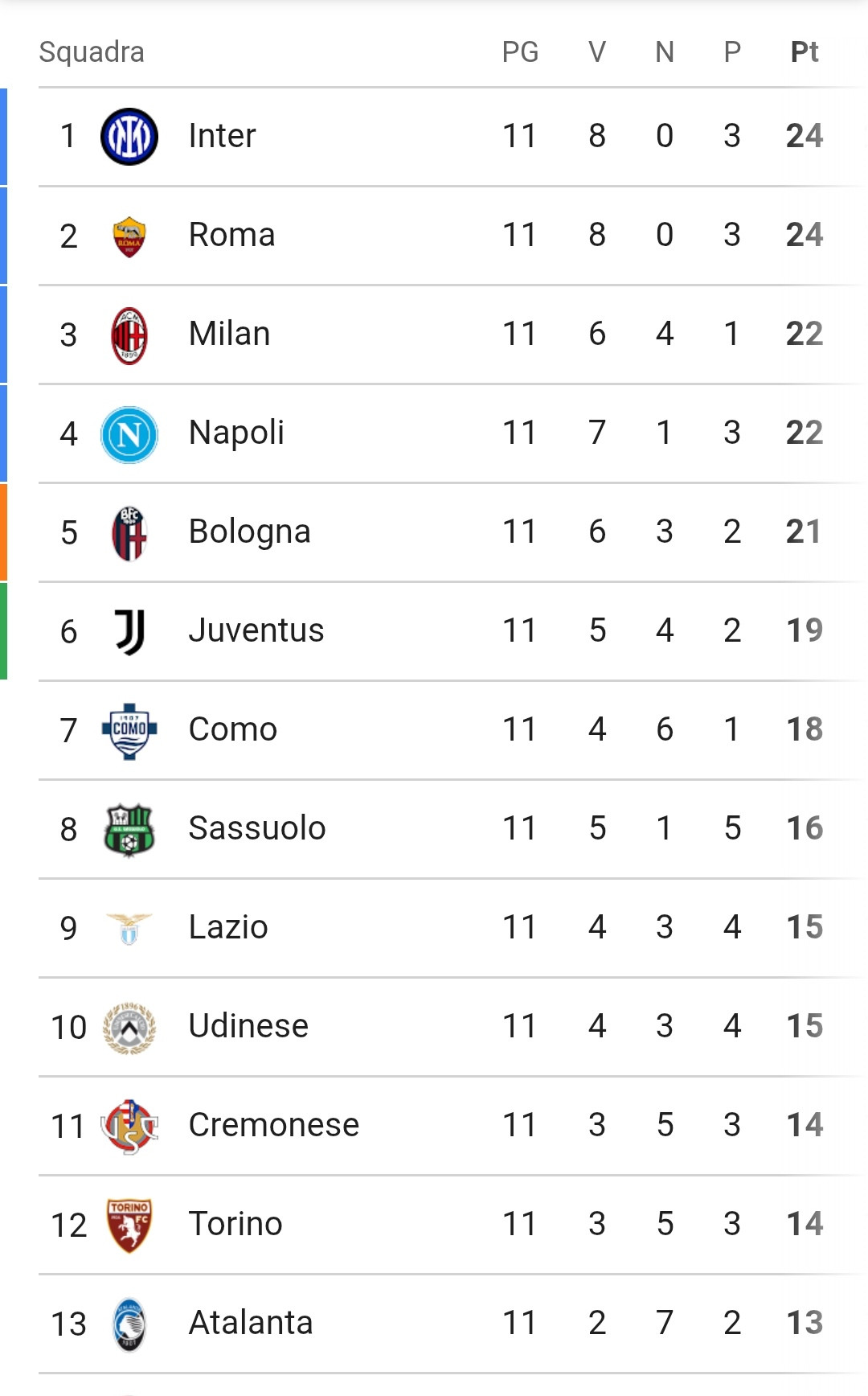Viewport: 868px width, 1396px height.
Task: Click the Atalanta team logo
Action: click(129, 1324)
